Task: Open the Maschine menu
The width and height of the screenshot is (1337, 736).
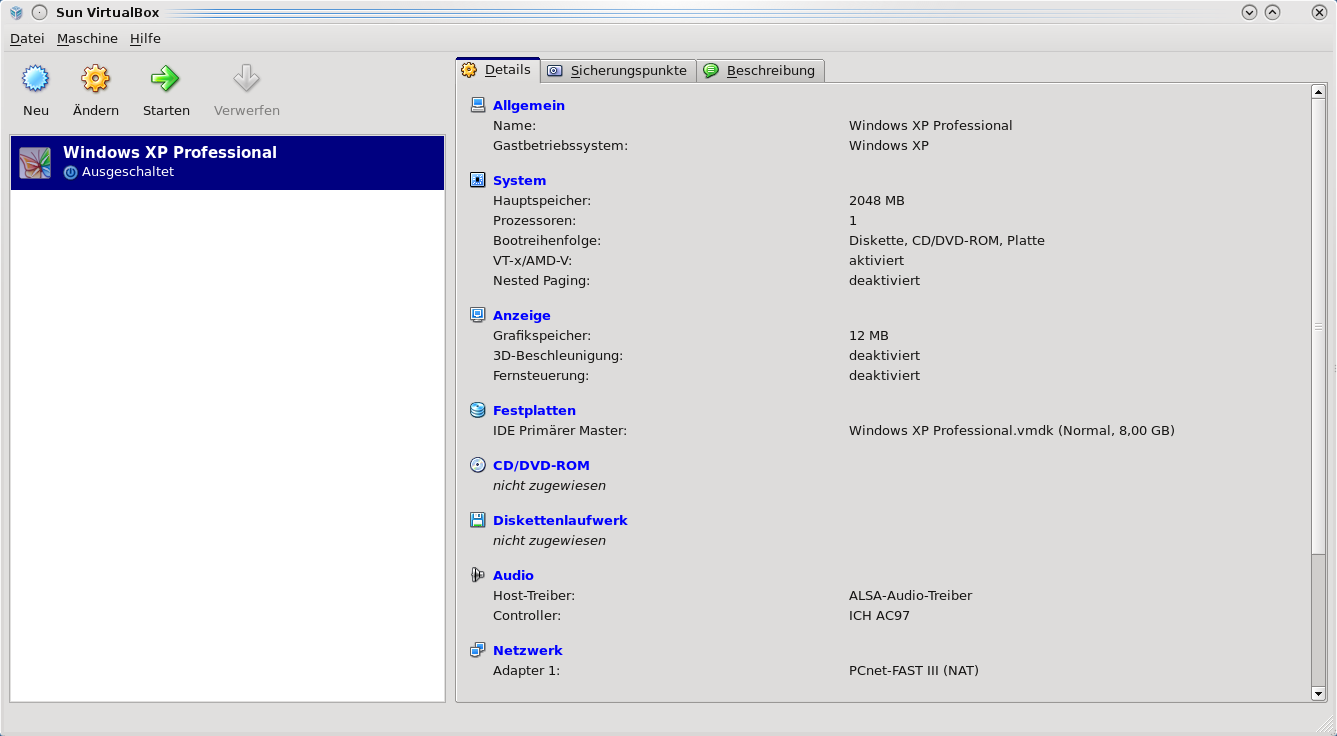Action: 87,38
